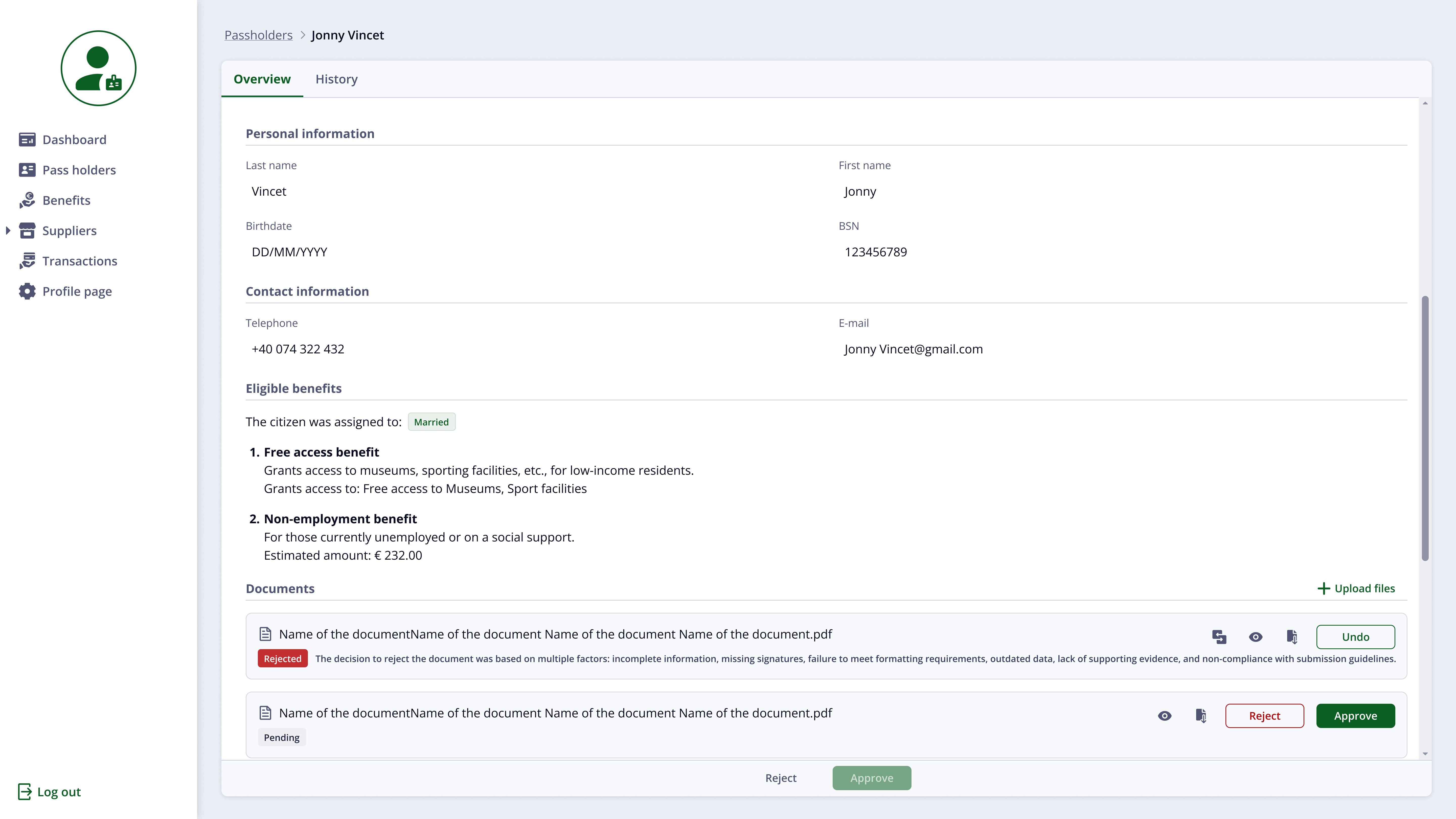The image size is (1456, 819).
Task: Click Upload files in Documents section
Action: [x=1356, y=588]
